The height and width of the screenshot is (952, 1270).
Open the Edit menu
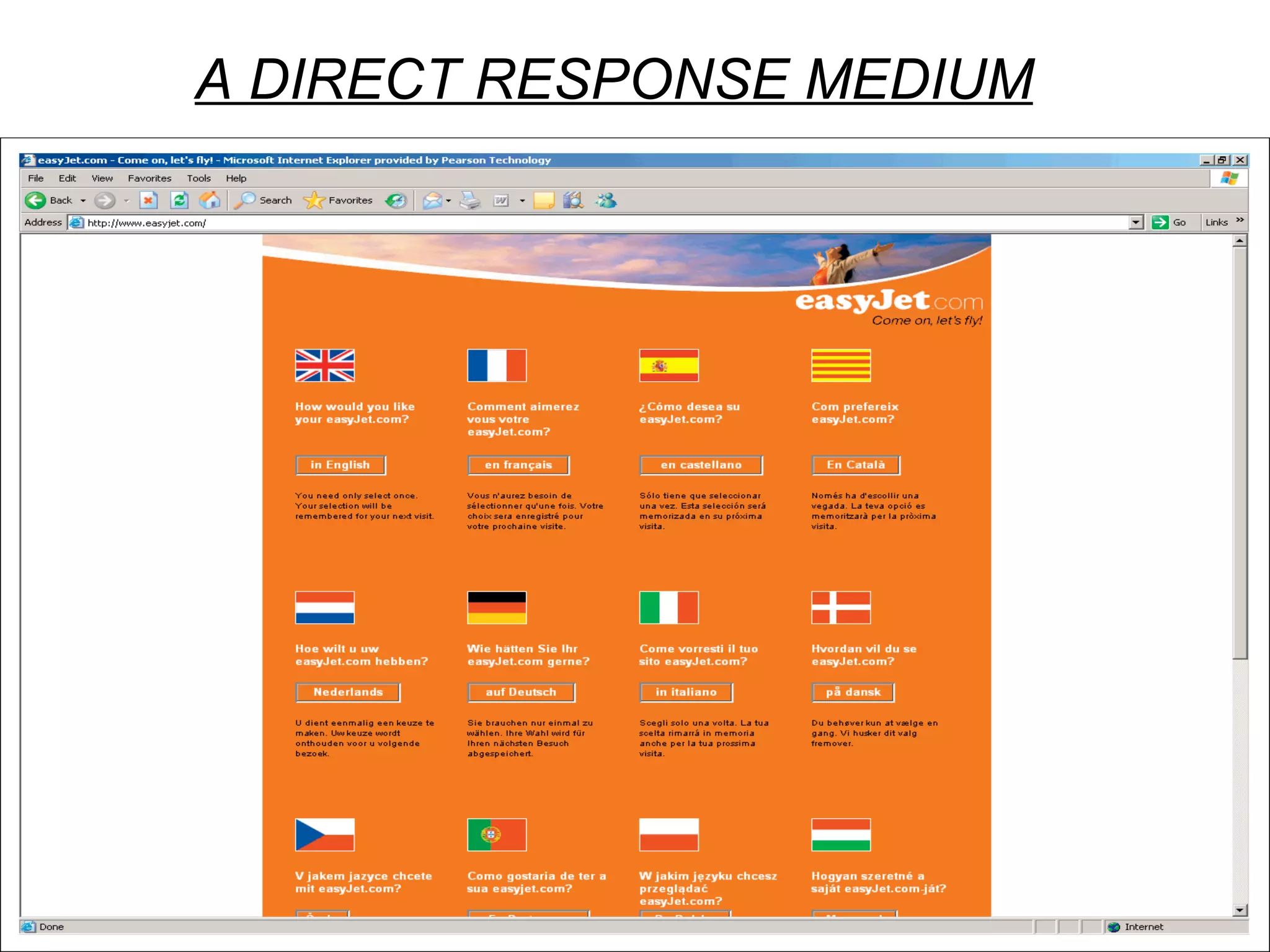click(67, 178)
